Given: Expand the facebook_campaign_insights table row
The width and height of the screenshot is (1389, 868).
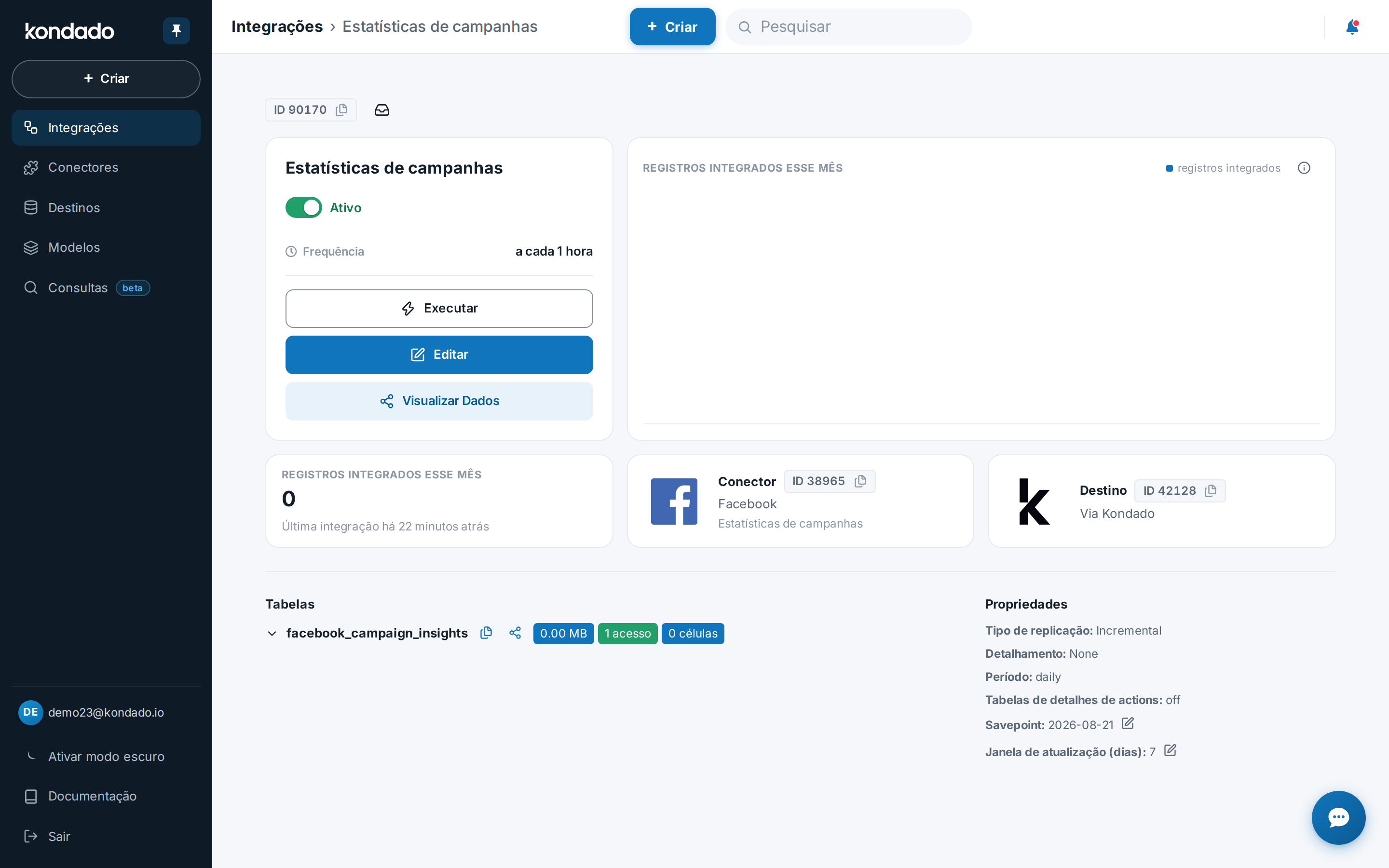Looking at the screenshot, I should [272, 633].
